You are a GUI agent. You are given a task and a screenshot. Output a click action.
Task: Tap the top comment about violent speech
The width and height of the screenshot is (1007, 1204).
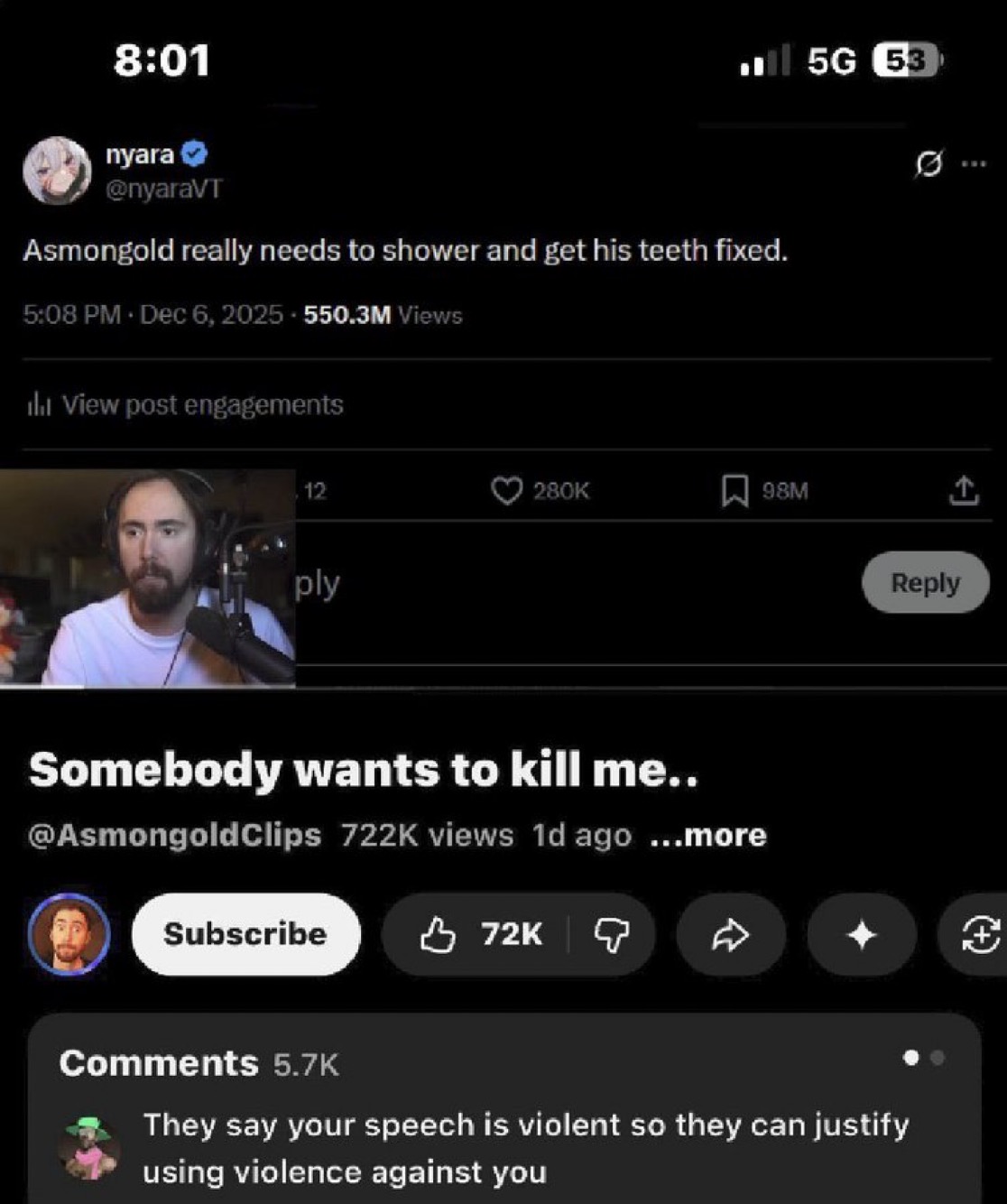point(525,1148)
